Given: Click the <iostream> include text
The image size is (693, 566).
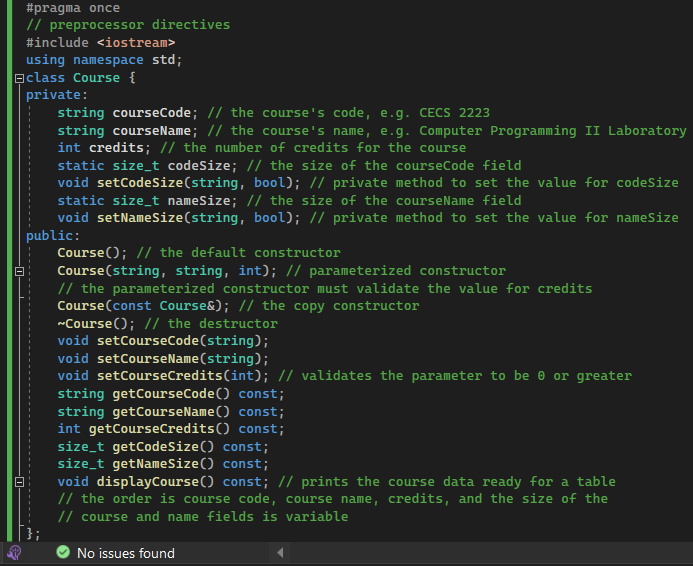Looking at the screenshot, I should [136, 43].
